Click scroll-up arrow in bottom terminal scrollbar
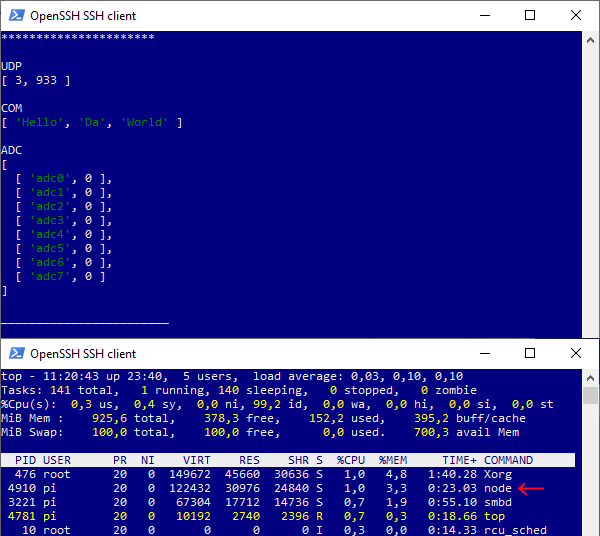 (590, 378)
